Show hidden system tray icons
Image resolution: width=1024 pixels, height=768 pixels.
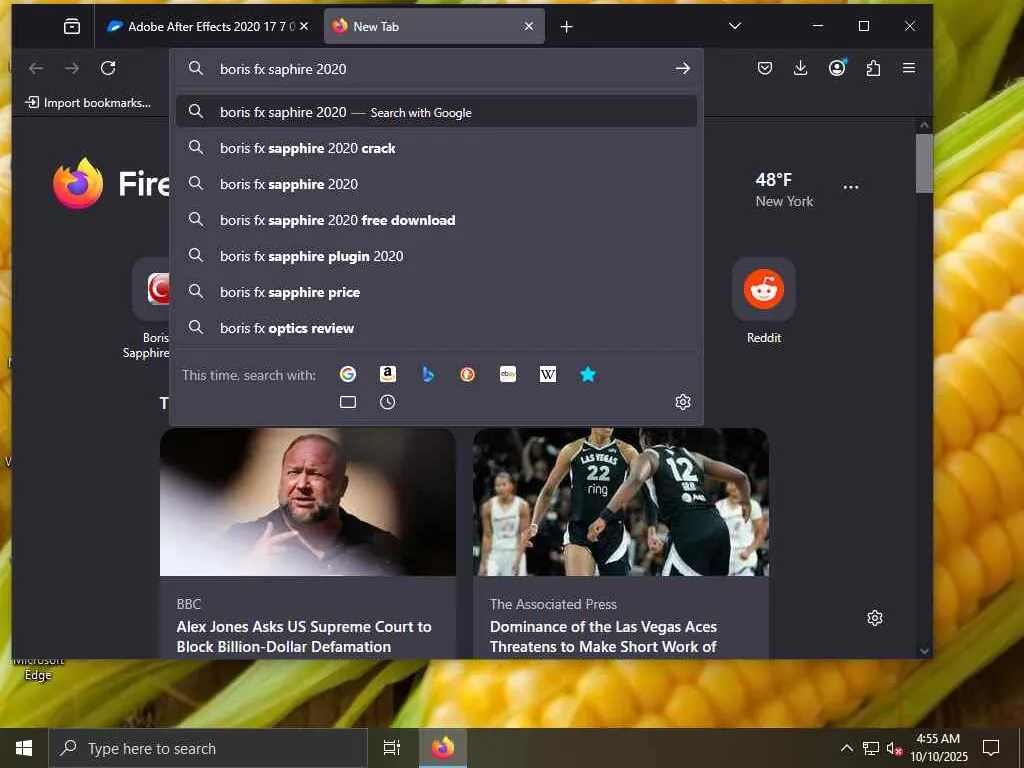(846, 748)
